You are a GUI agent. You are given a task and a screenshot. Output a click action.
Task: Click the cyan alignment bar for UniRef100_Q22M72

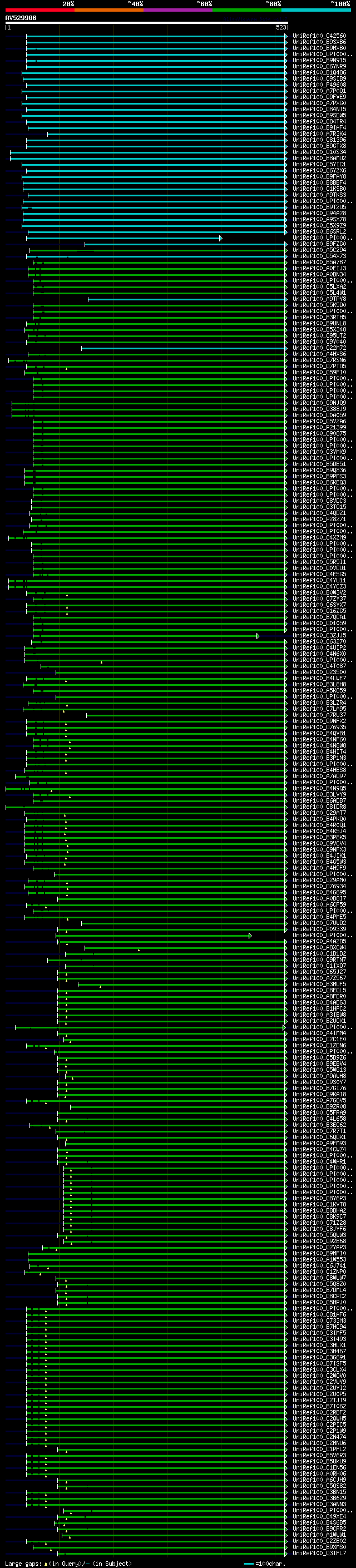coord(184,348)
